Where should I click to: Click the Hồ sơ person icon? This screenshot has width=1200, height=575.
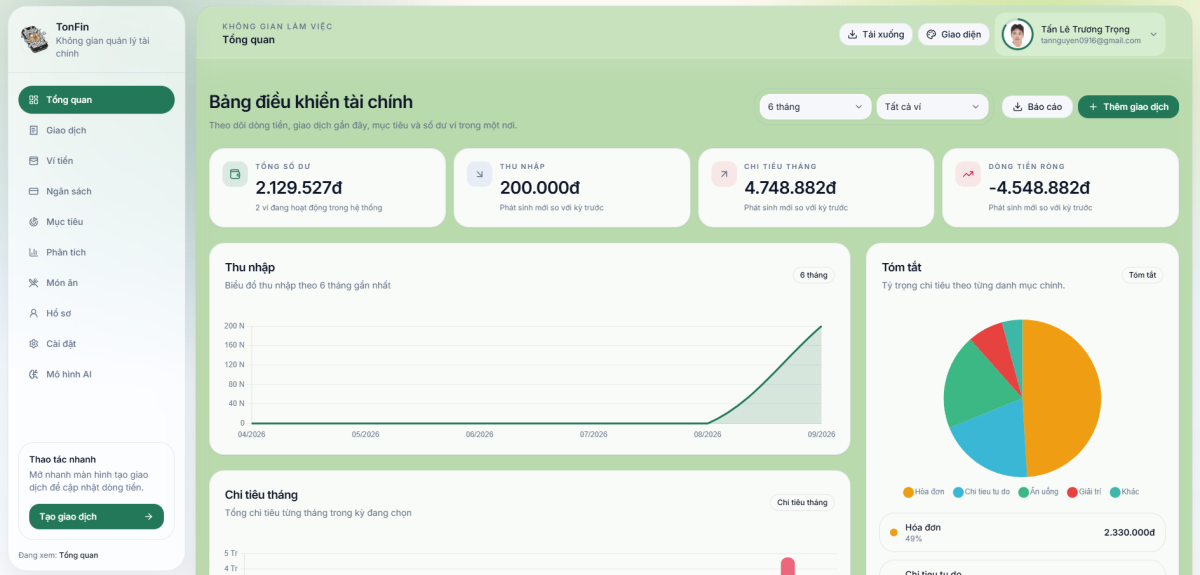point(33,313)
